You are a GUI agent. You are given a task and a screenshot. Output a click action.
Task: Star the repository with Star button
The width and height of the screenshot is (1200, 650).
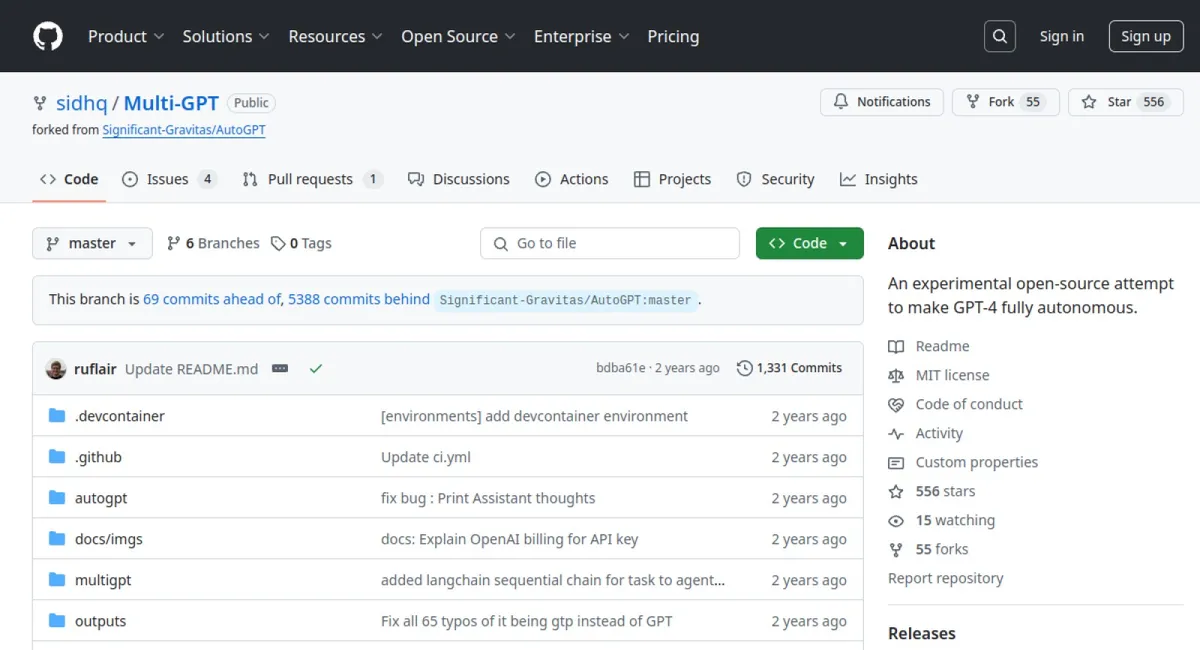(x=1126, y=102)
